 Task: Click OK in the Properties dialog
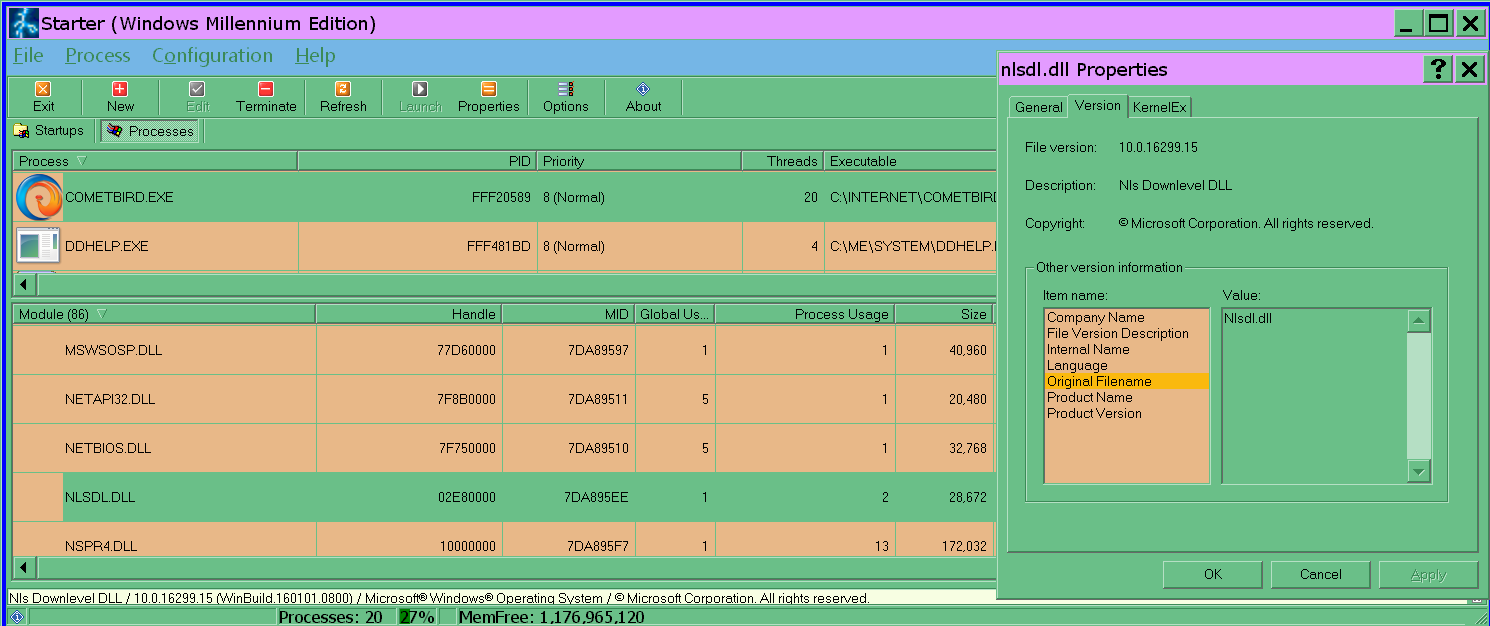pos(1213,574)
